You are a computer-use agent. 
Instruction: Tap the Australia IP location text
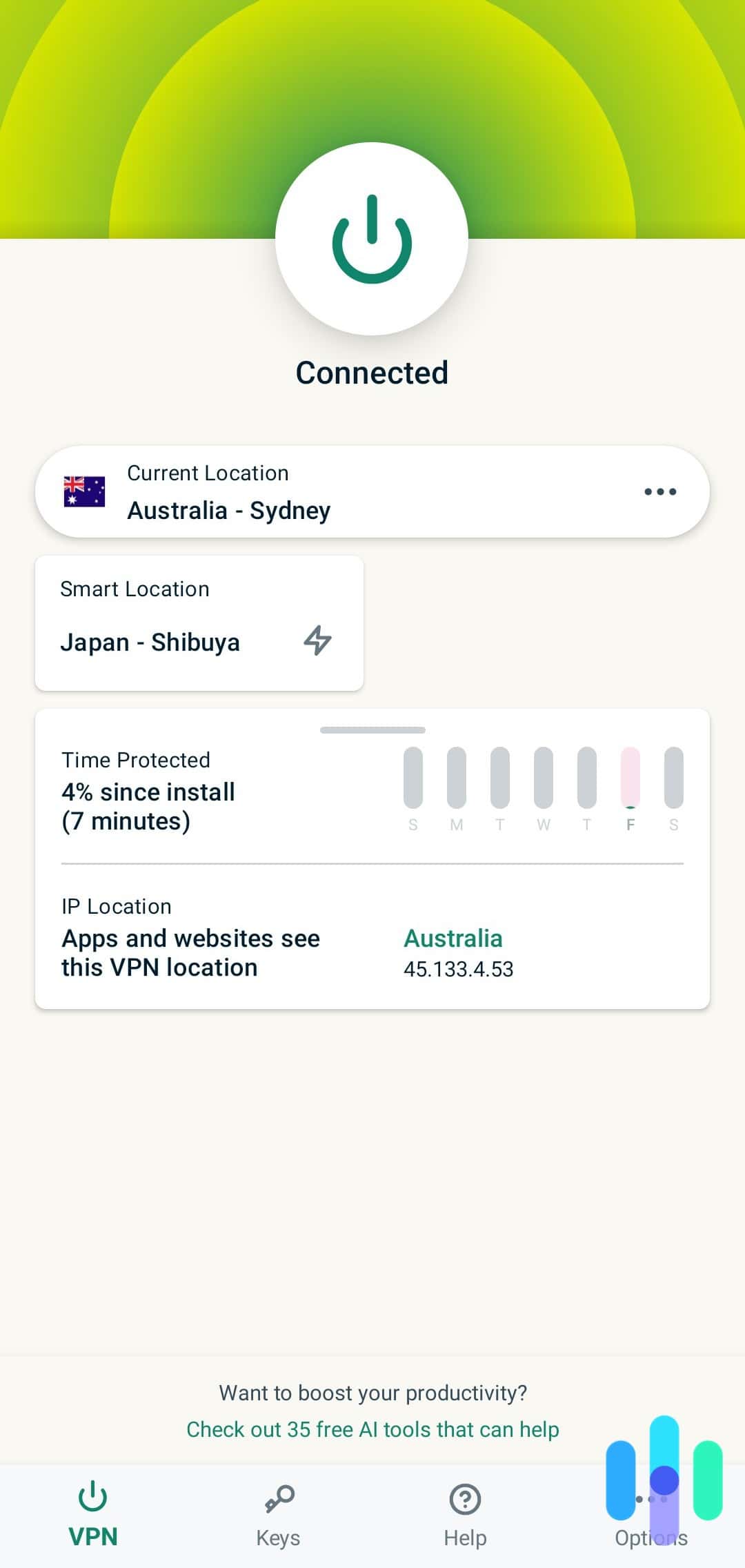pos(453,938)
